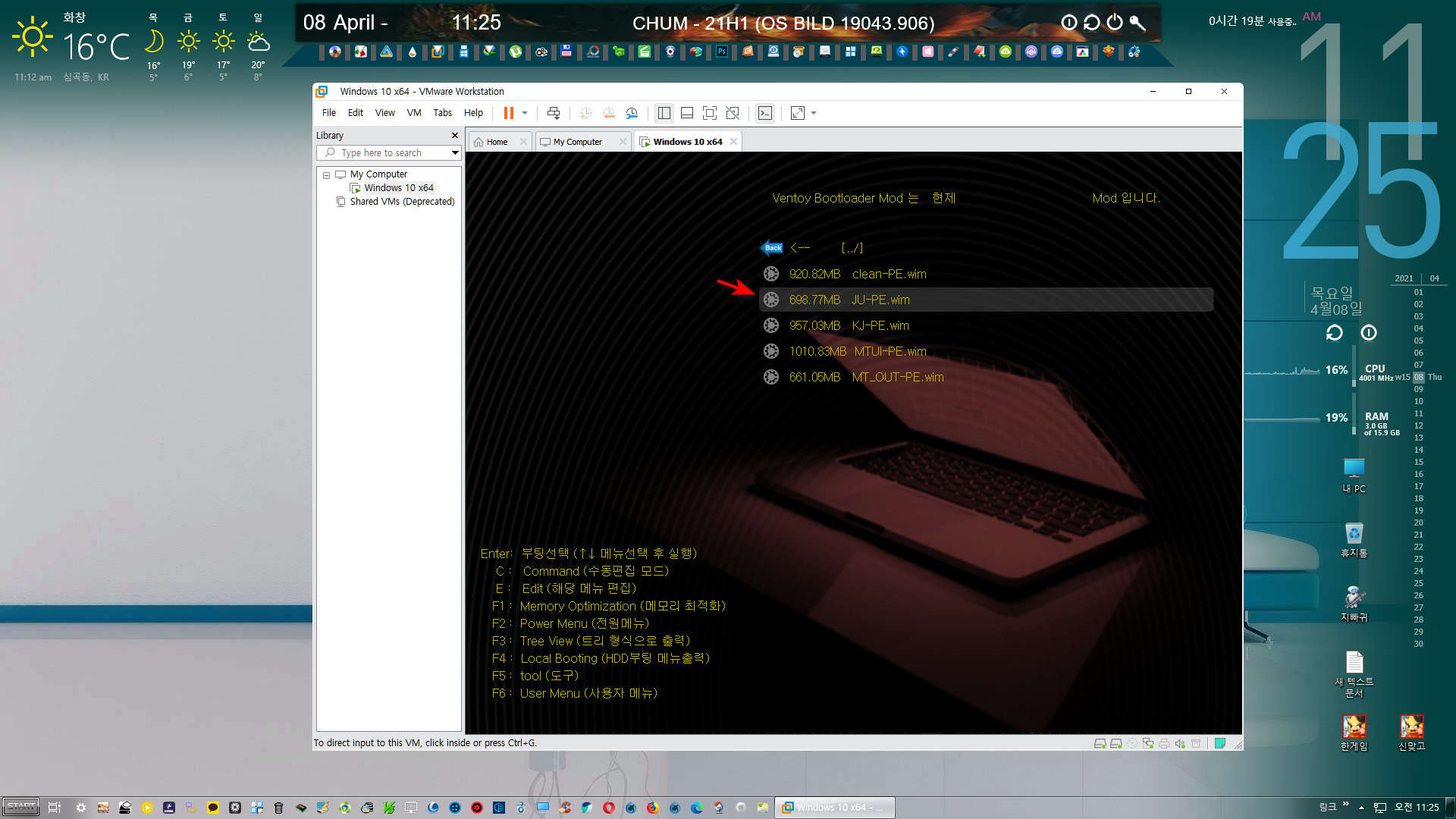
Task: Open 새 텍스트 문서 desktop file
Action: coord(1354,673)
